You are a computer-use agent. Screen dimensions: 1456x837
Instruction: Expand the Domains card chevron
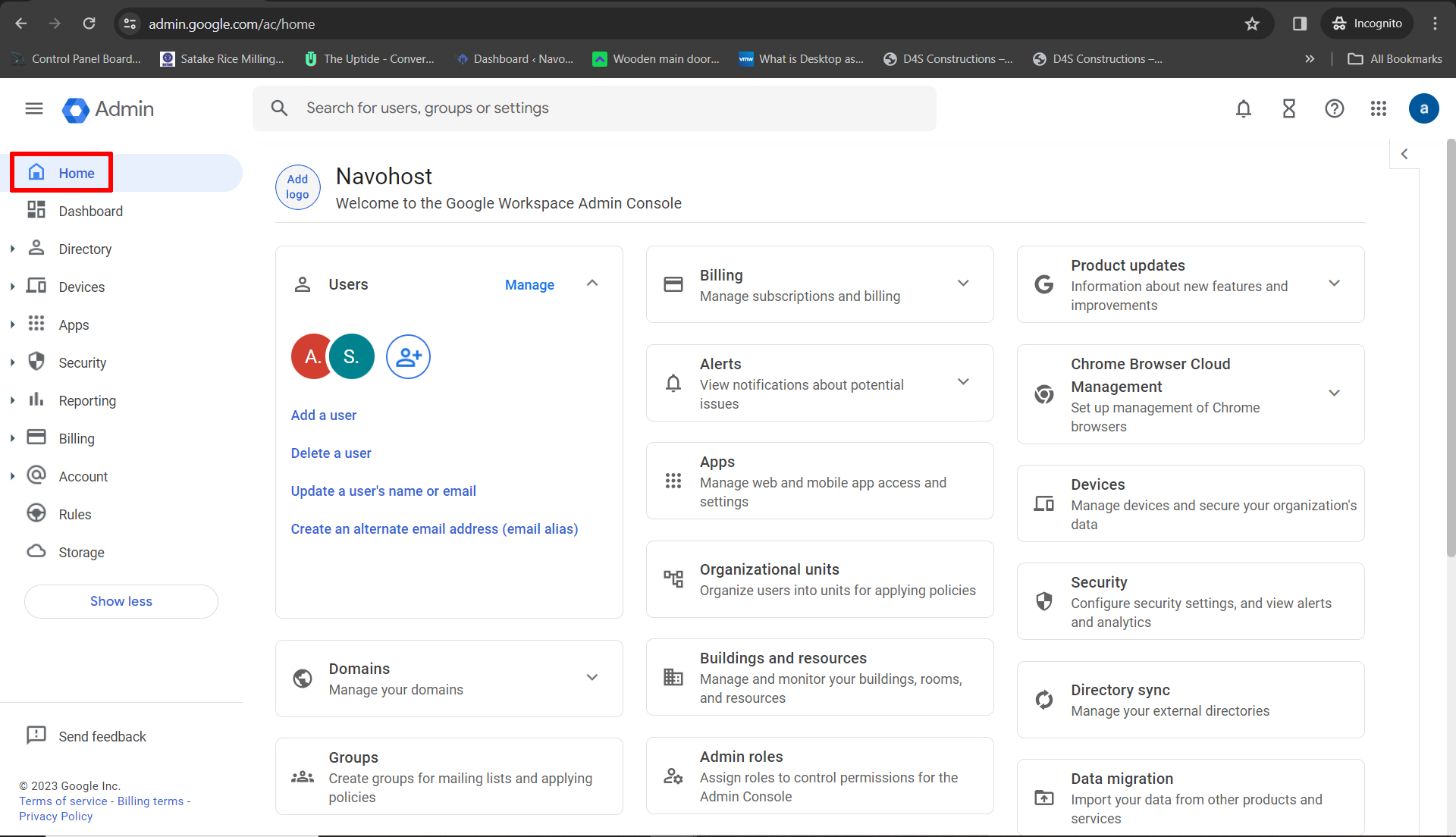pos(592,678)
